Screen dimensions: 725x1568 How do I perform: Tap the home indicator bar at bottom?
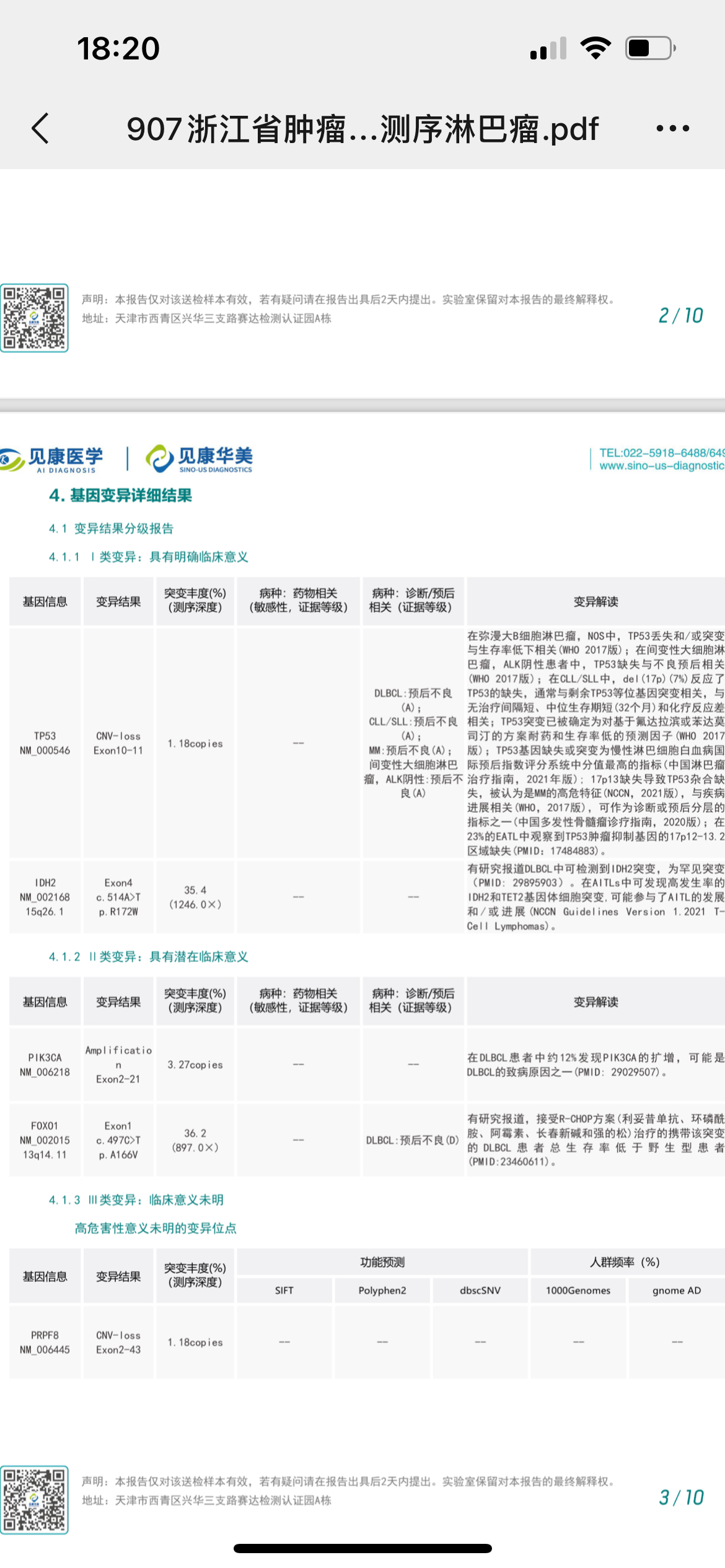tap(362, 1548)
